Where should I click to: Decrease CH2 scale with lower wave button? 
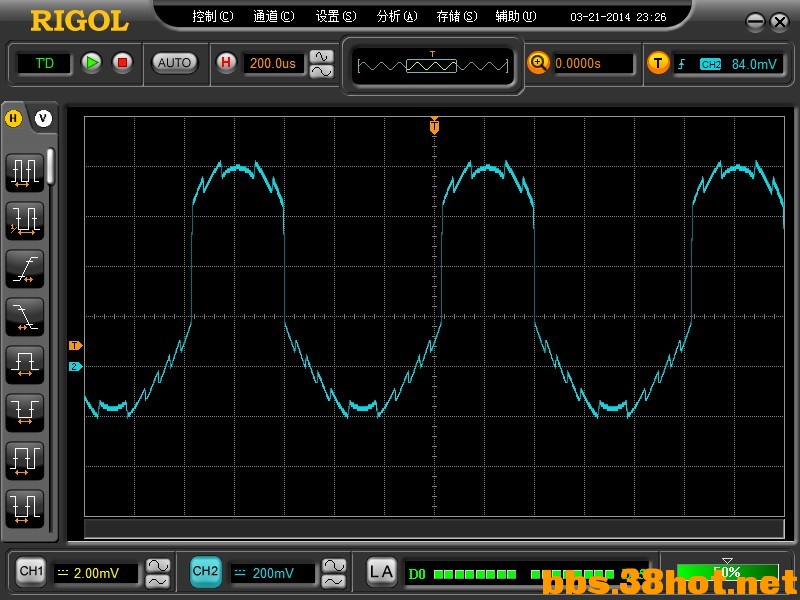point(334,581)
